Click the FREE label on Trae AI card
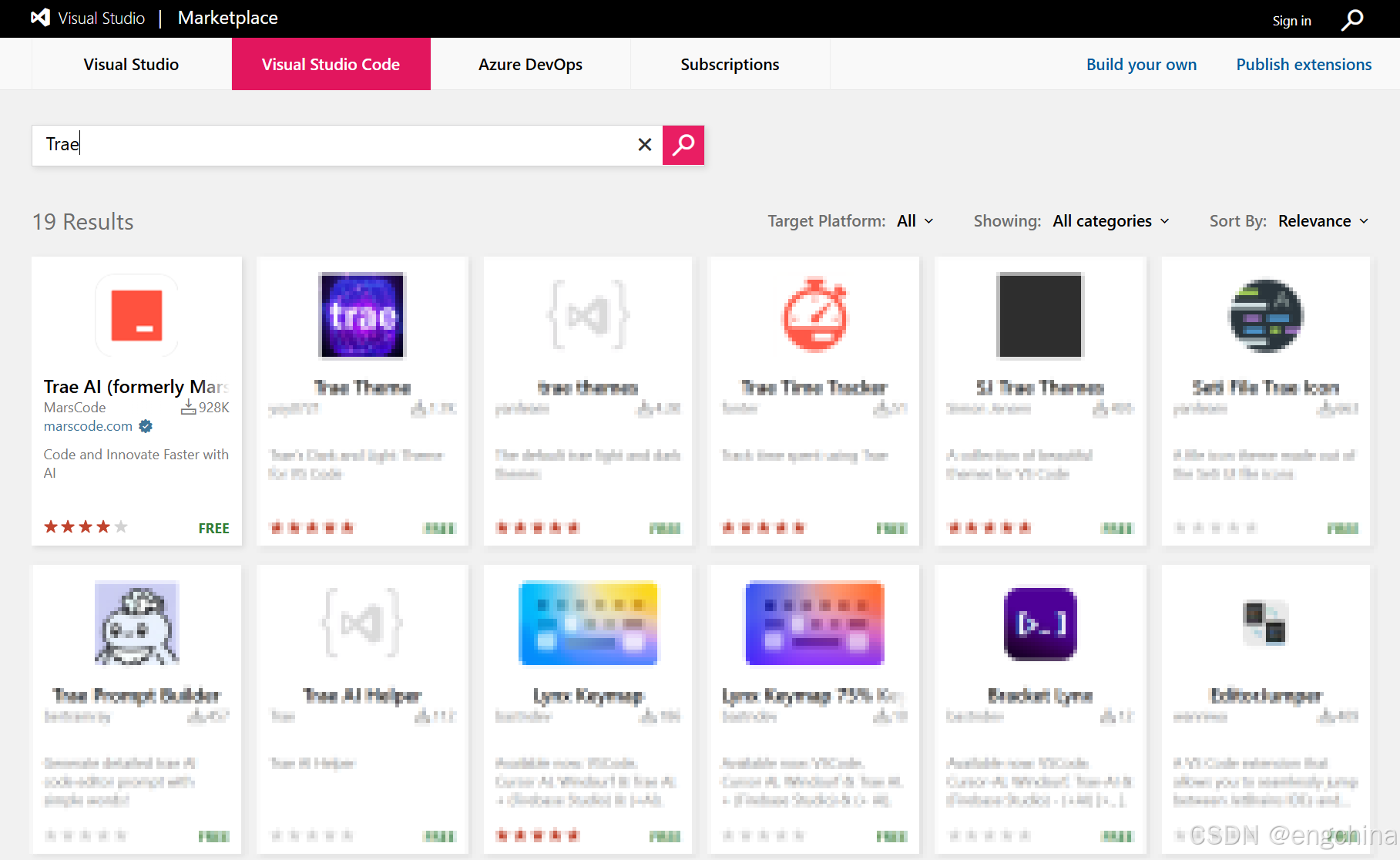This screenshot has width=1400, height=860. coord(213,528)
